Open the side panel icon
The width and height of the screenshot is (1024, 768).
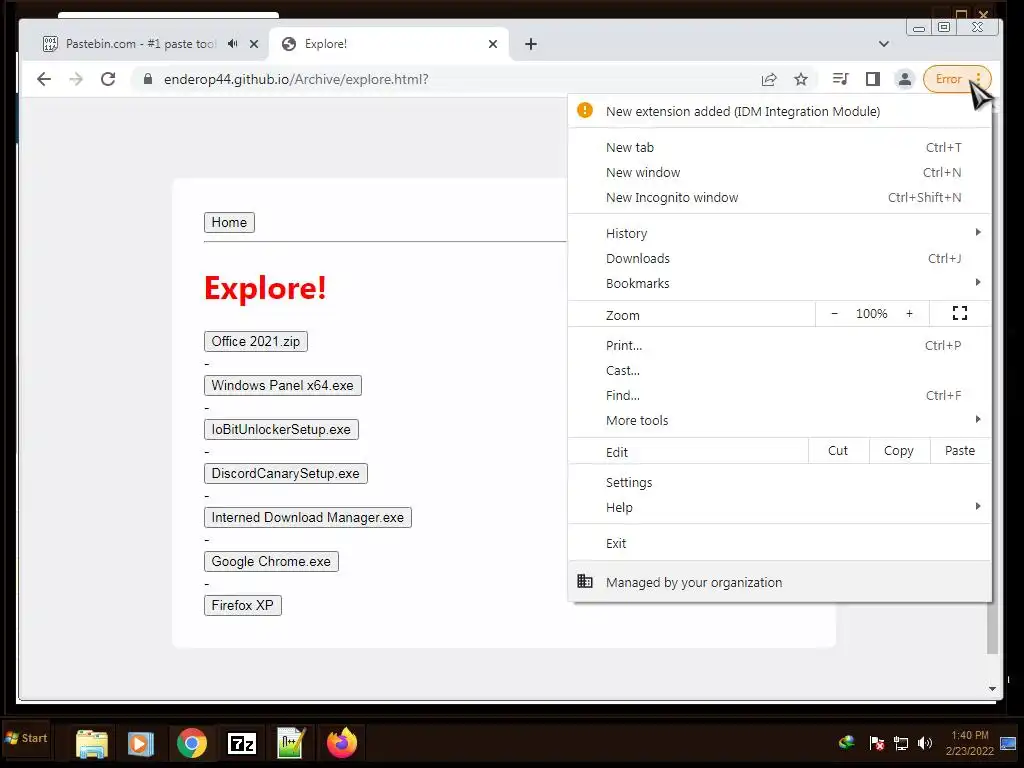coord(872,79)
